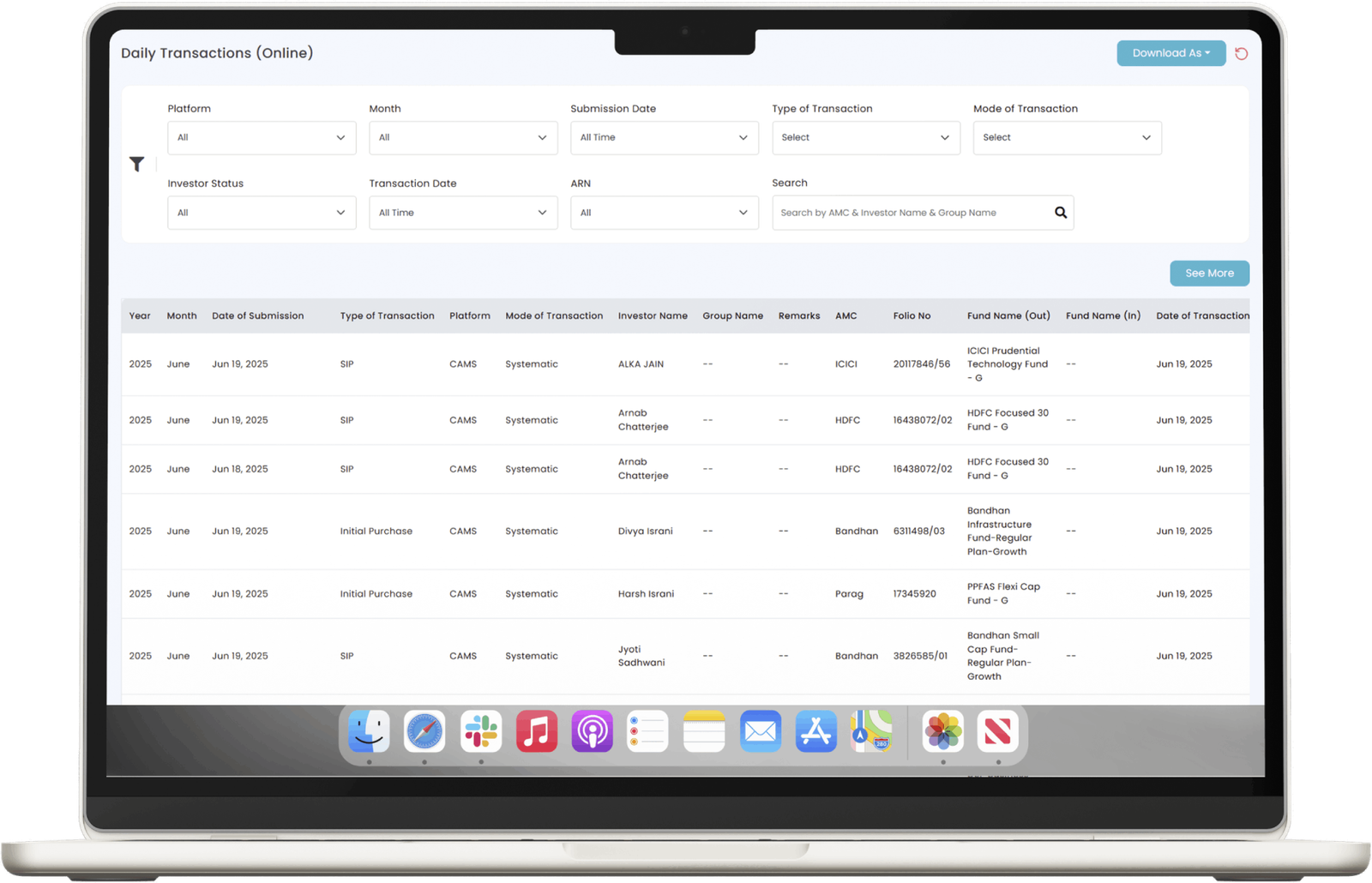Viewport: 1372px width, 883px height.
Task: Click the red refresh icon
Action: 1241,53
